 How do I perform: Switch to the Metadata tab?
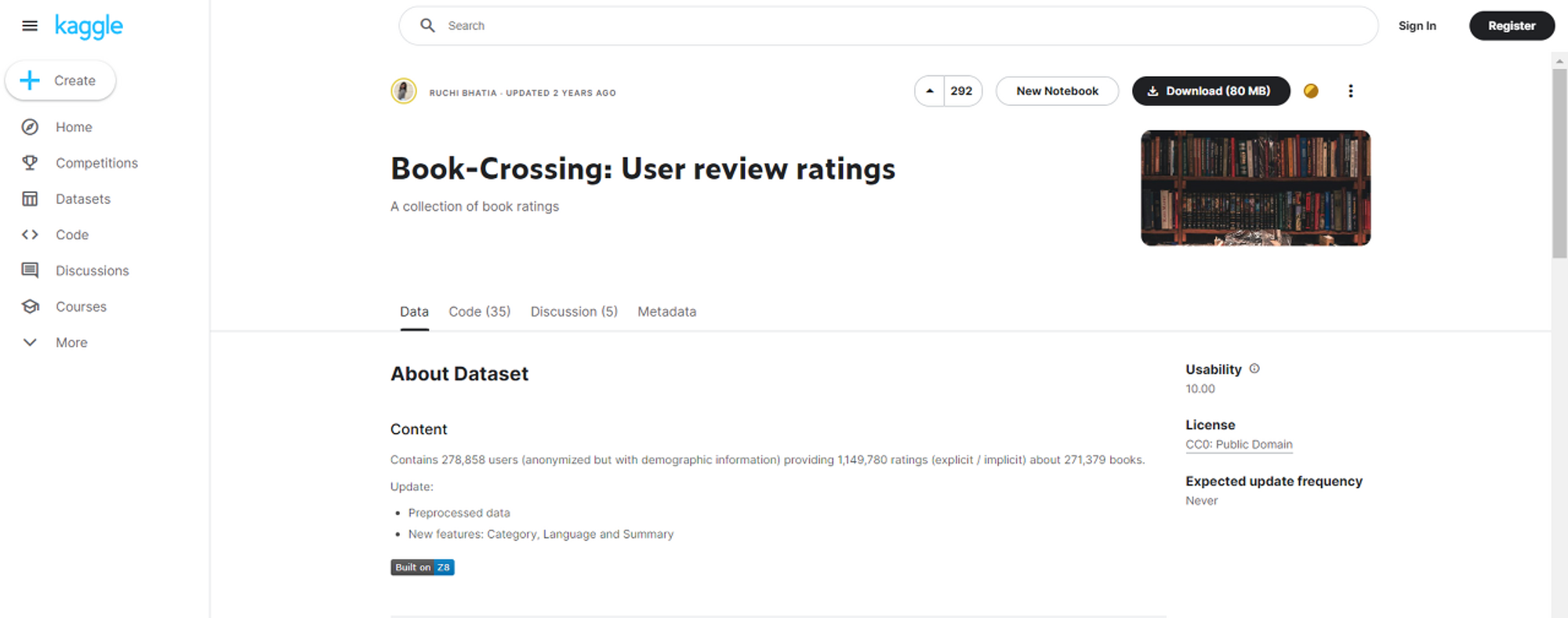click(666, 312)
